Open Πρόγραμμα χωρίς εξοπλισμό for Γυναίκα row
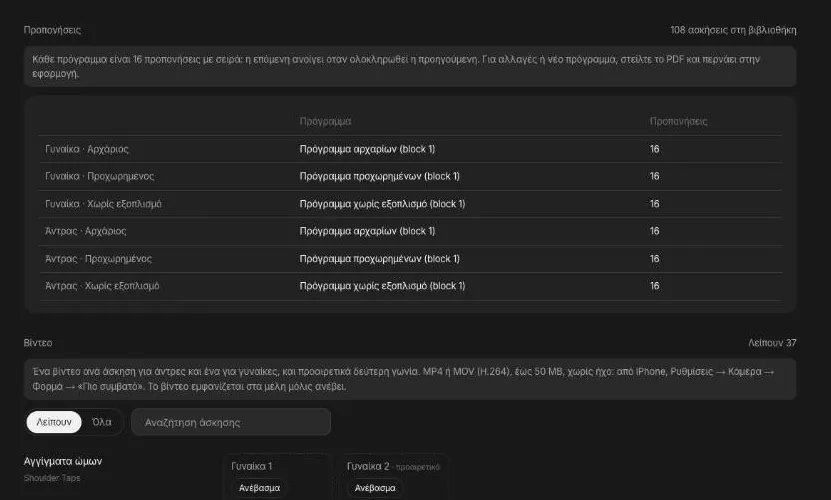This screenshot has height=500, width=831. coord(382,204)
